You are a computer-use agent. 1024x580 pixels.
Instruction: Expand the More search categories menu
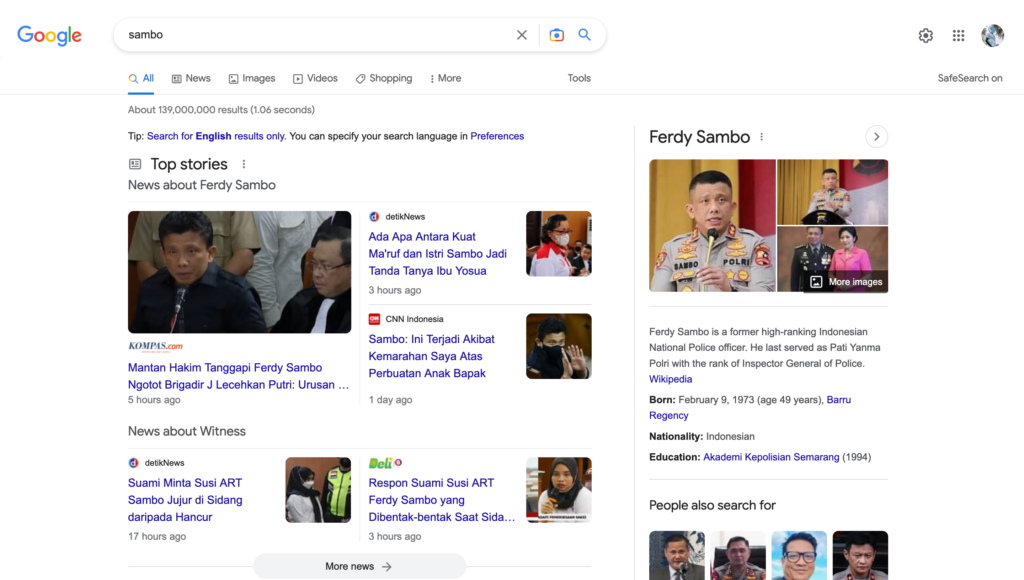(445, 78)
